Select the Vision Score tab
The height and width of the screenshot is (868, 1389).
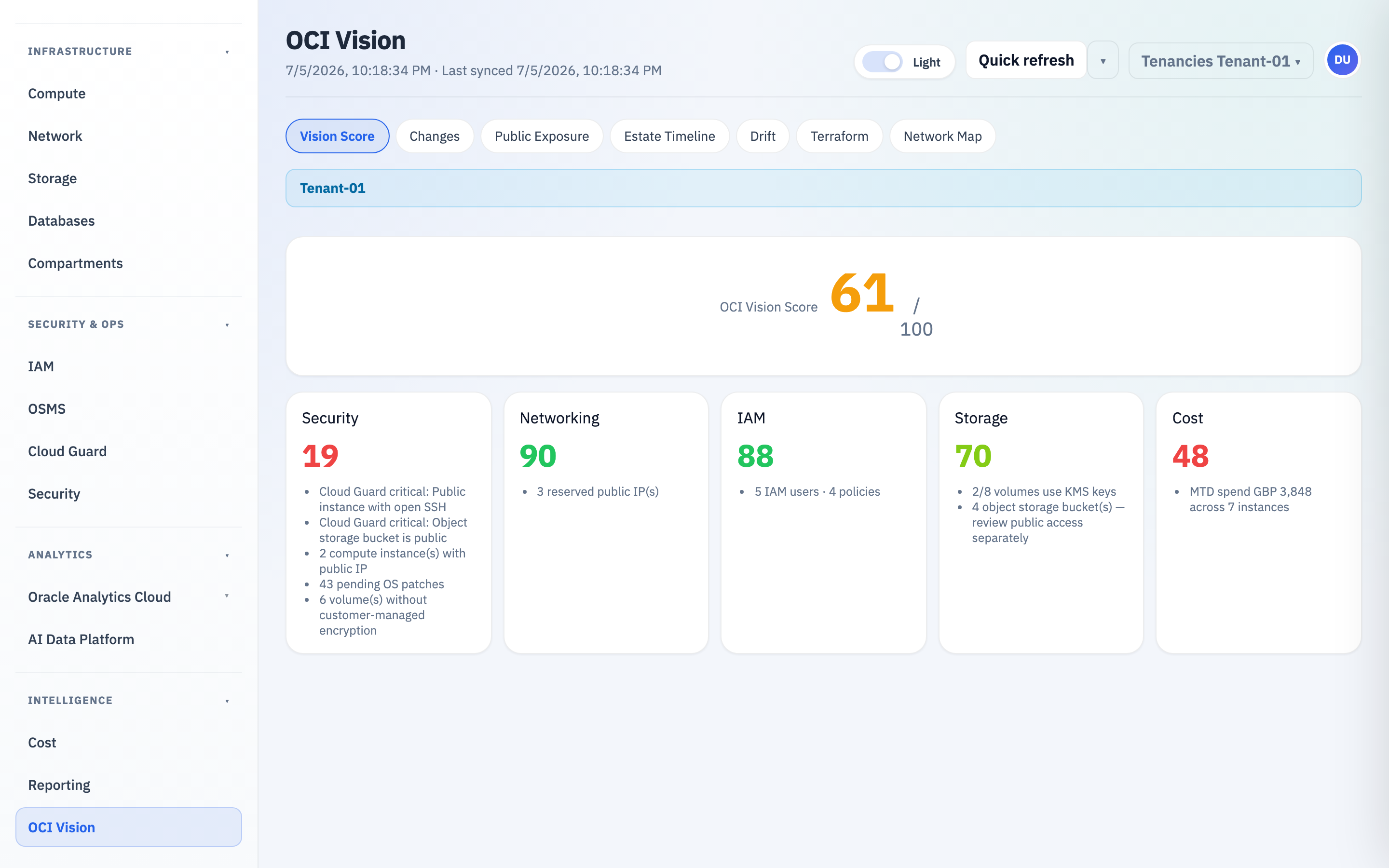pyautogui.click(x=337, y=136)
